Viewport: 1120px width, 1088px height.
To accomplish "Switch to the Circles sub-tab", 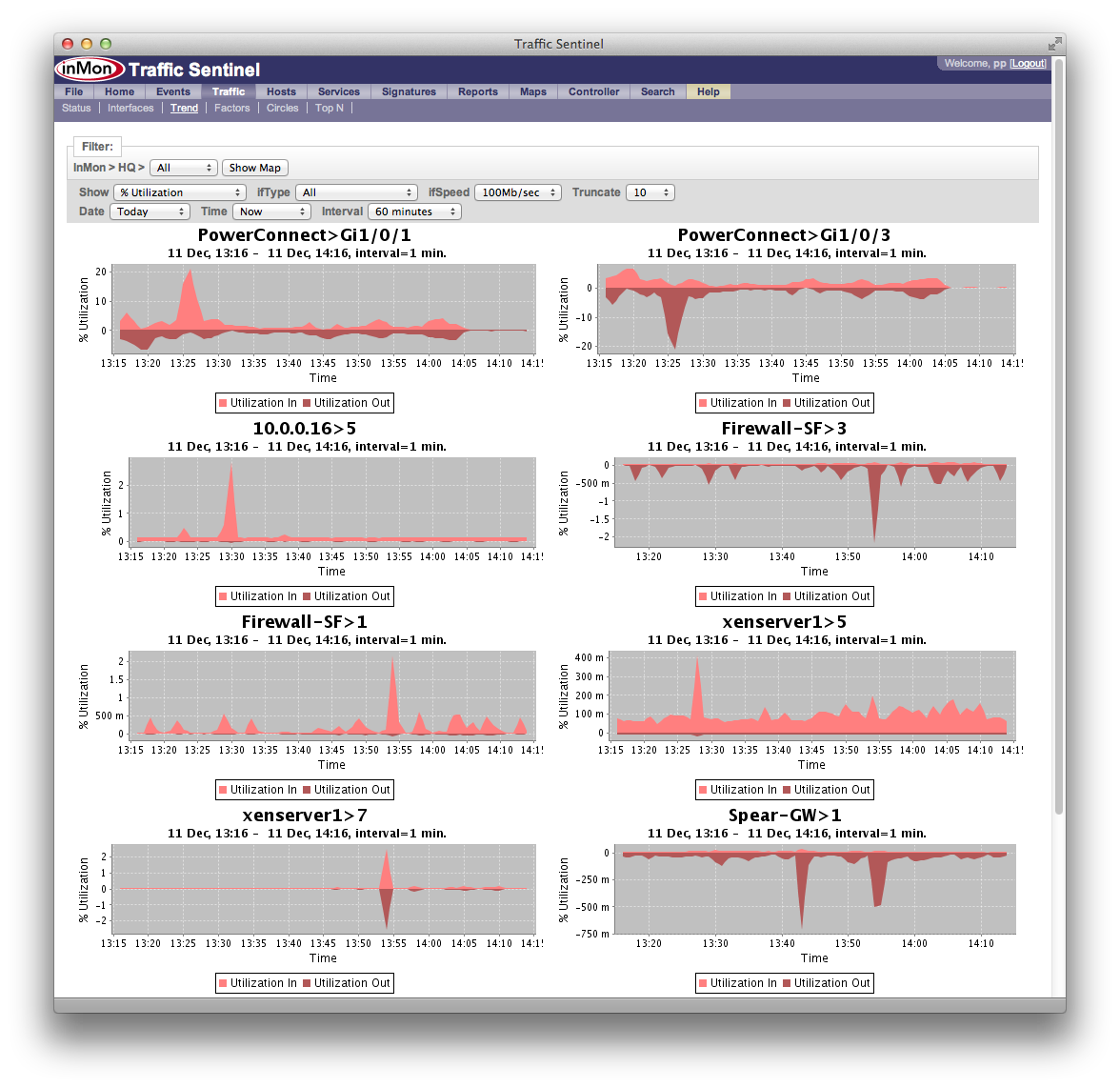I will click(x=282, y=108).
